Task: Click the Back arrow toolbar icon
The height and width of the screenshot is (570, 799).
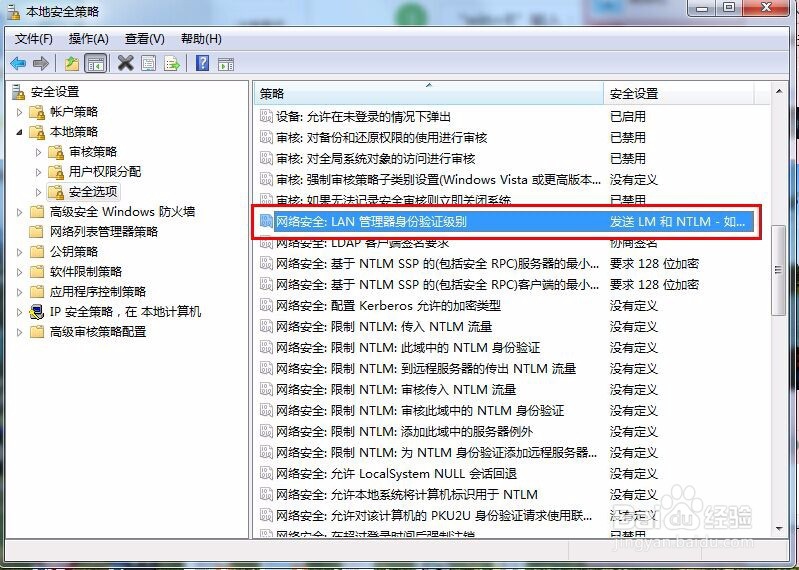Action: pyautogui.click(x=18, y=64)
